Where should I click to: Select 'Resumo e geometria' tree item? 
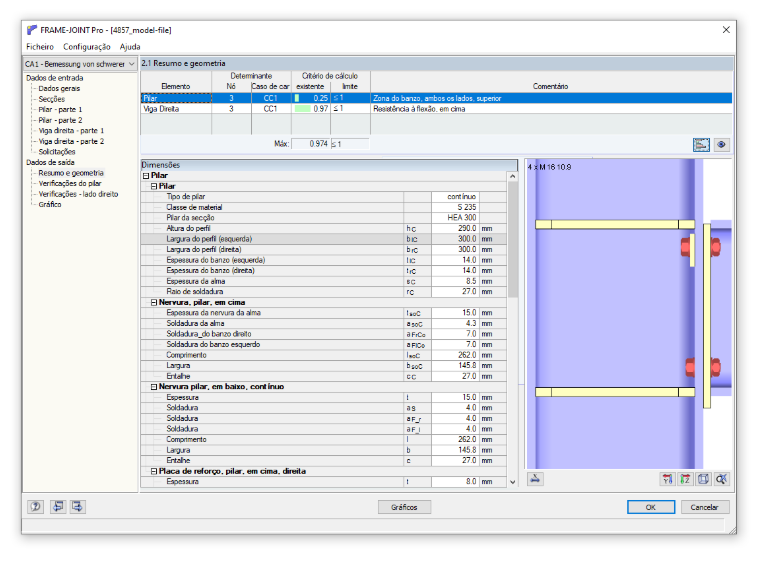71,173
